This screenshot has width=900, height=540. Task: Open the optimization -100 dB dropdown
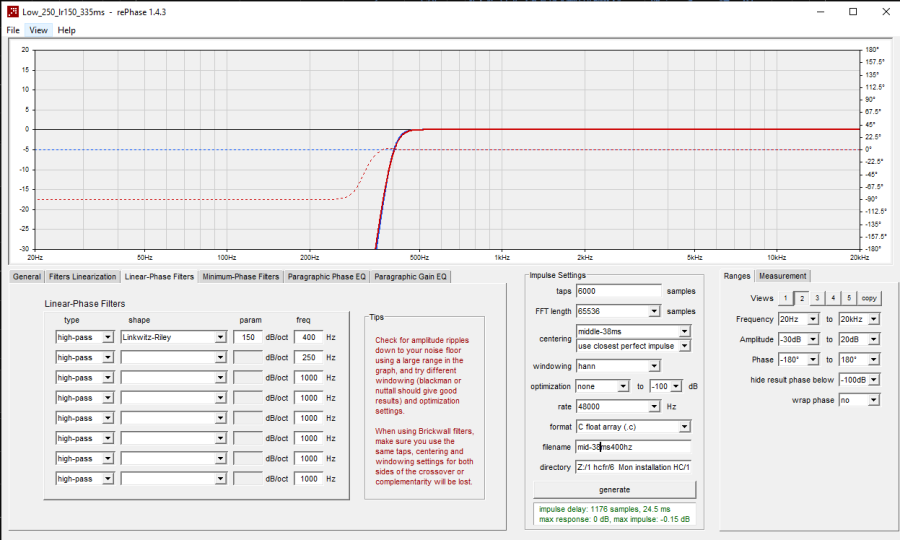pos(666,386)
